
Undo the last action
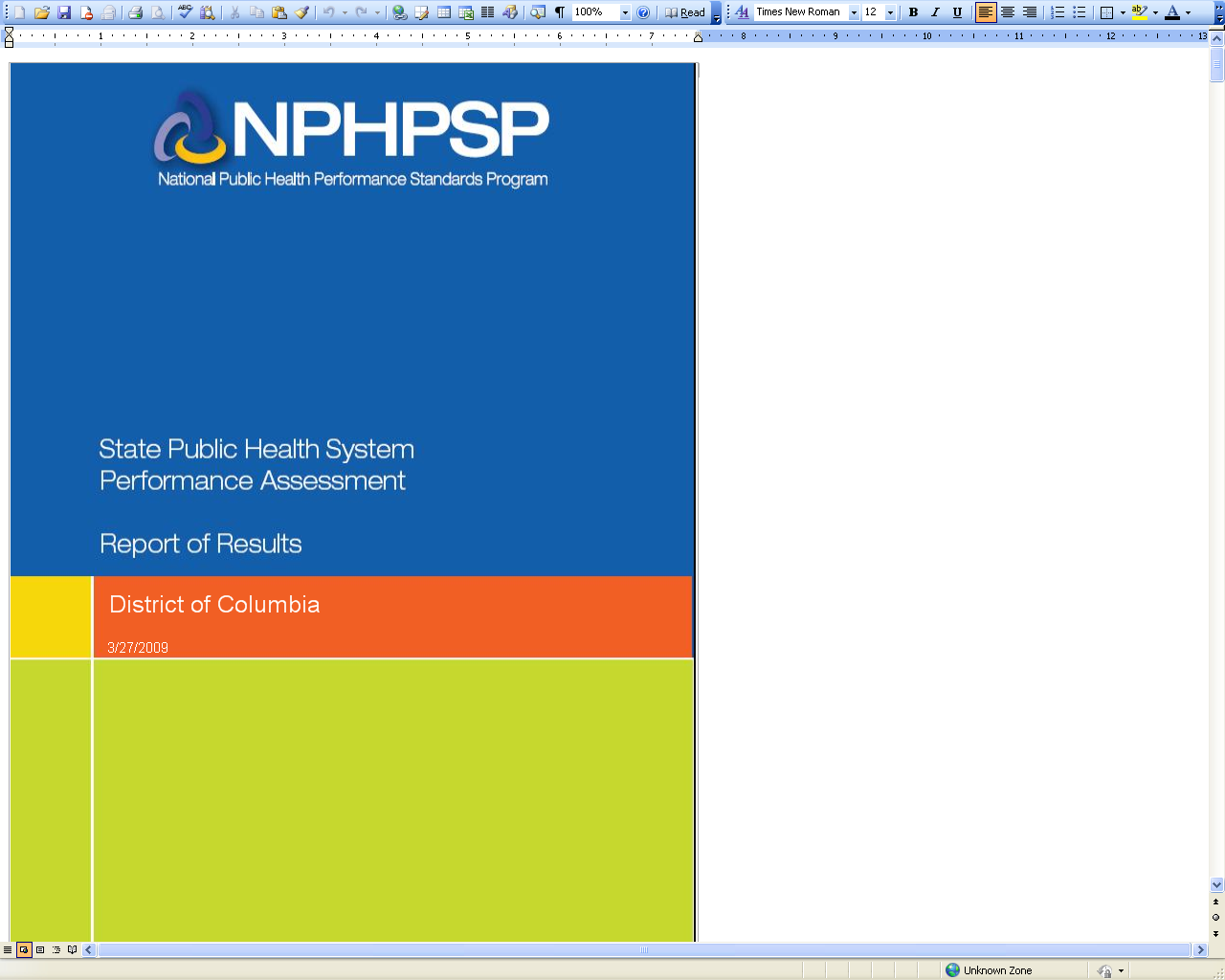[x=328, y=12]
